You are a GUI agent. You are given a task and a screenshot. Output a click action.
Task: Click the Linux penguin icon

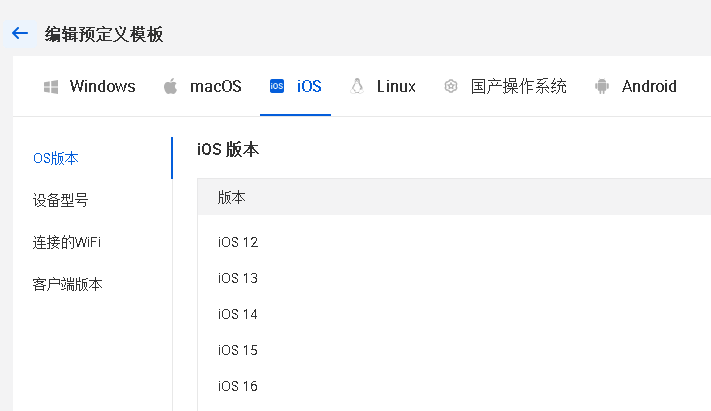coord(357,86)
